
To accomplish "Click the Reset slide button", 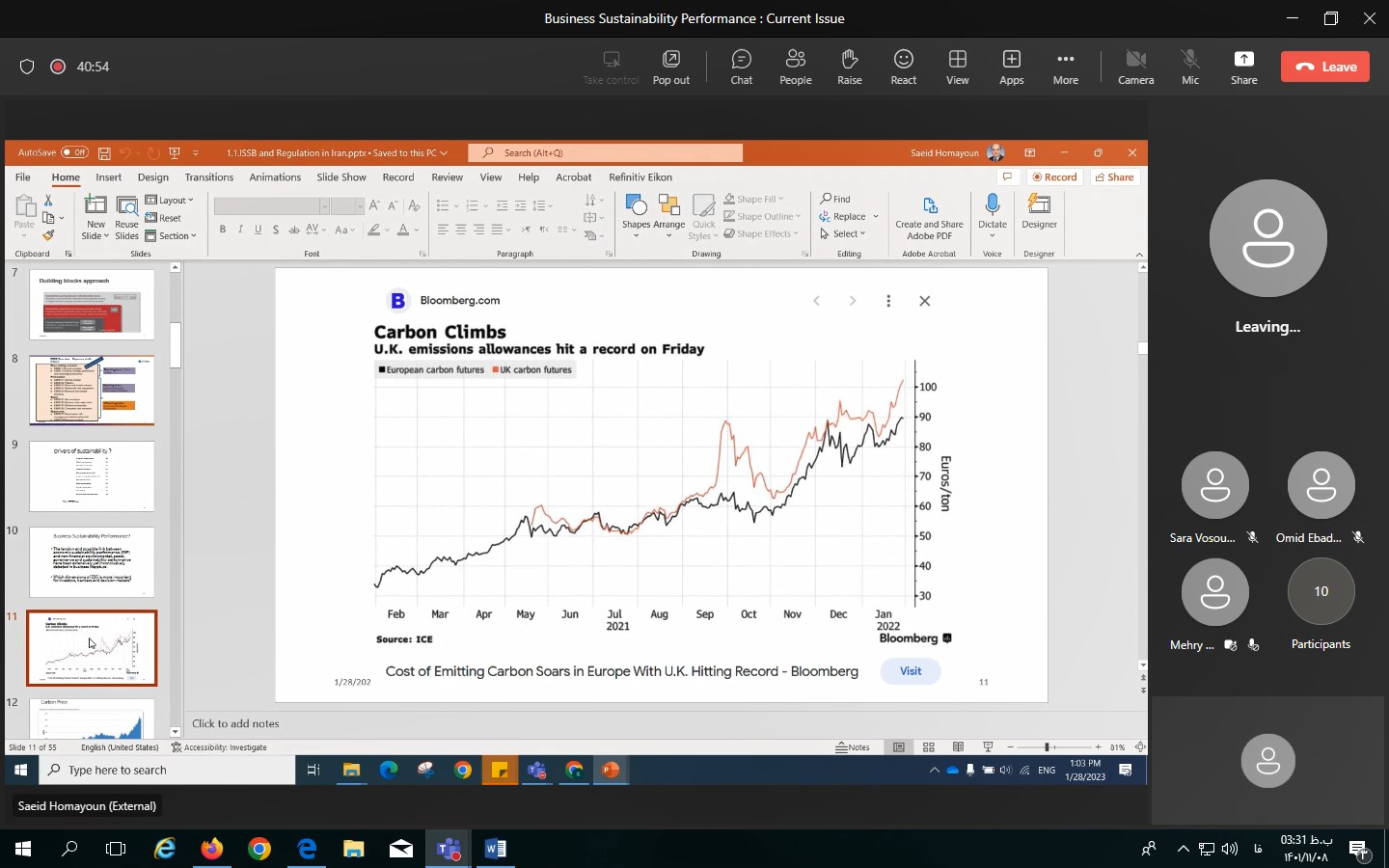I will click(163, 218).
